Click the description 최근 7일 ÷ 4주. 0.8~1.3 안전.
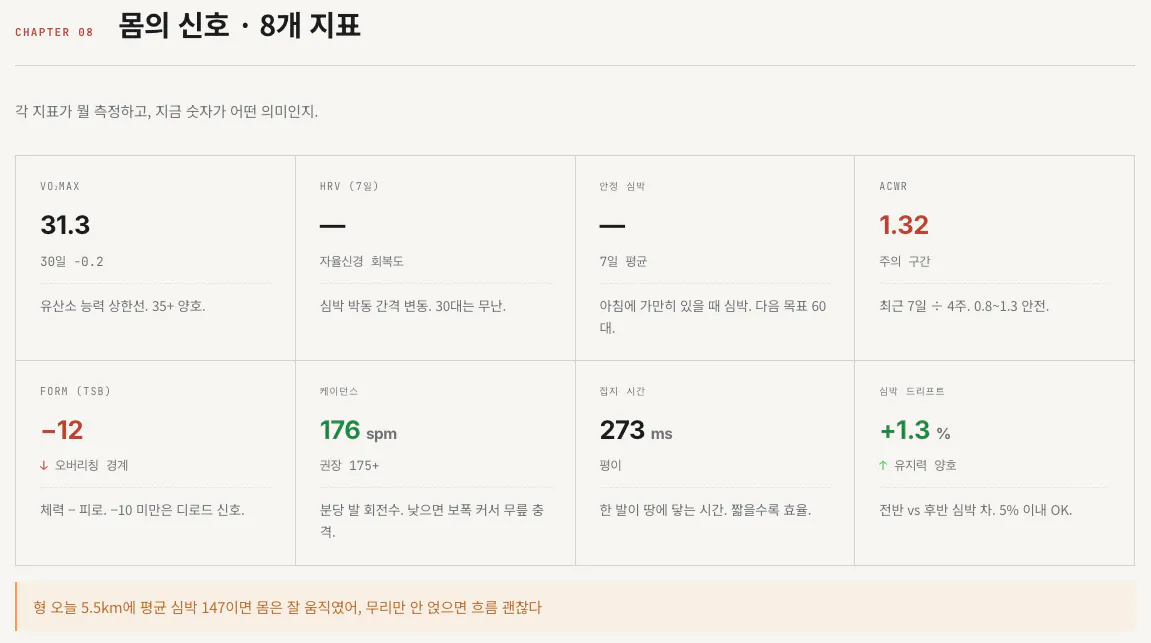1151x643 pixels. click(964, 306)
